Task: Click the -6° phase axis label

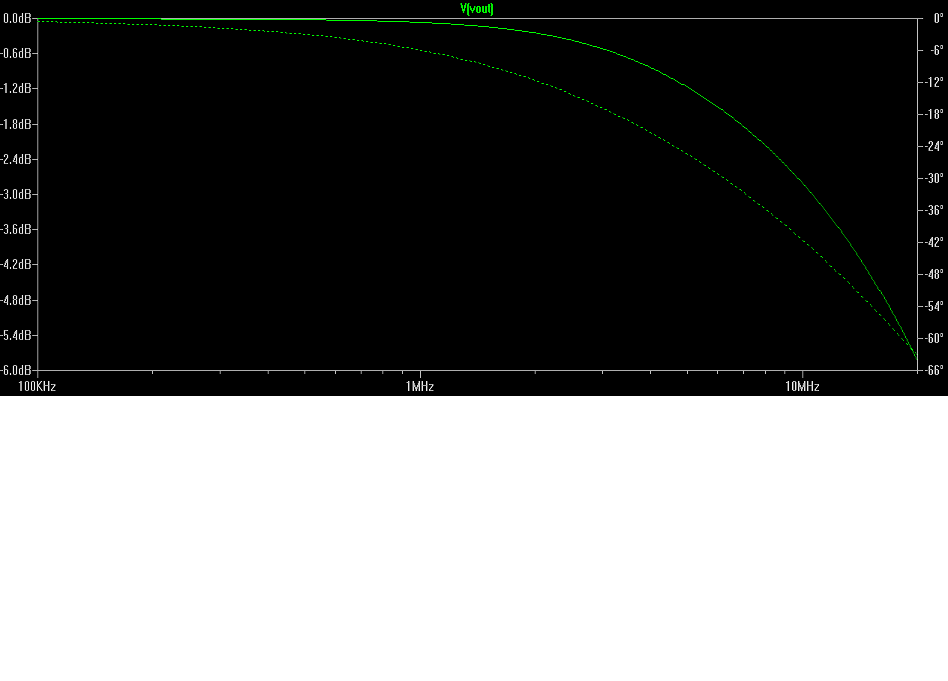Action: (x=937, y=50)
